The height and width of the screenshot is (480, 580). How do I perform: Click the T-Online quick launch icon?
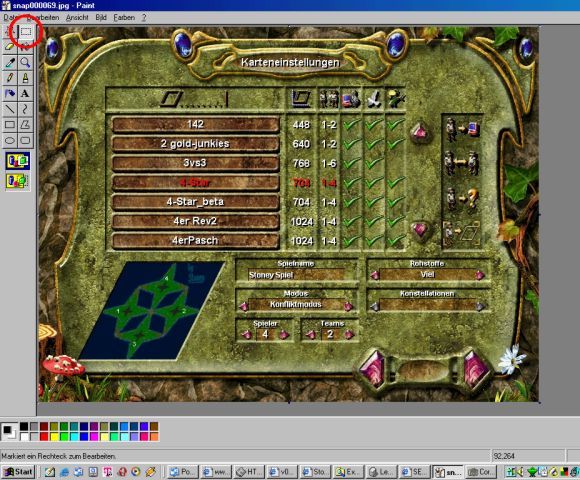108,472
